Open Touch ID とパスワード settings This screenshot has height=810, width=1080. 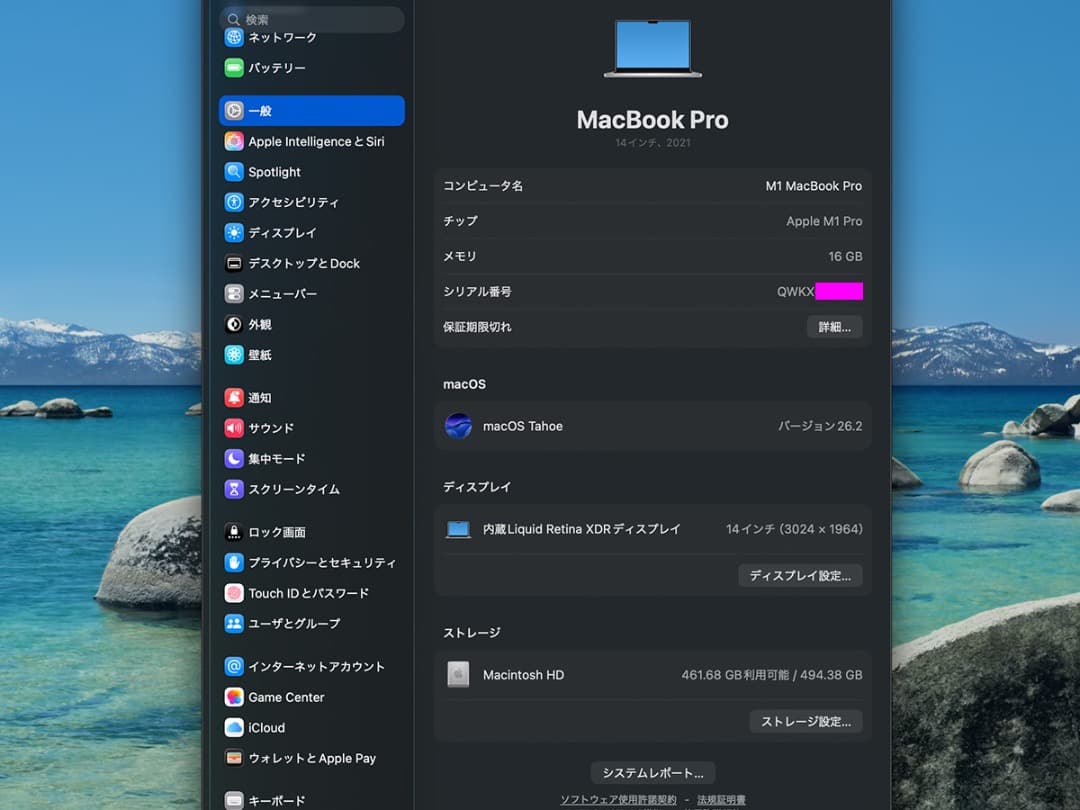click(x=234, y=593)
